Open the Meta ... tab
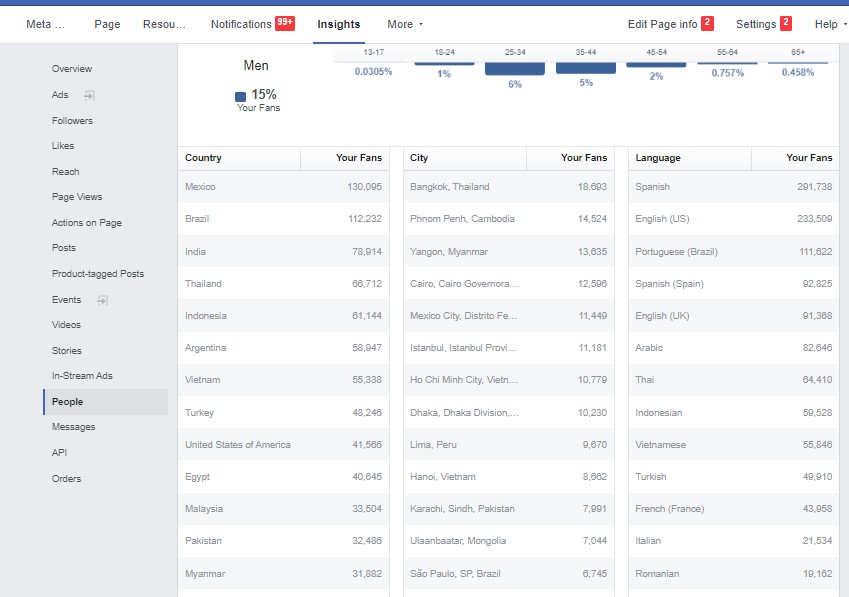 (45, 24)
